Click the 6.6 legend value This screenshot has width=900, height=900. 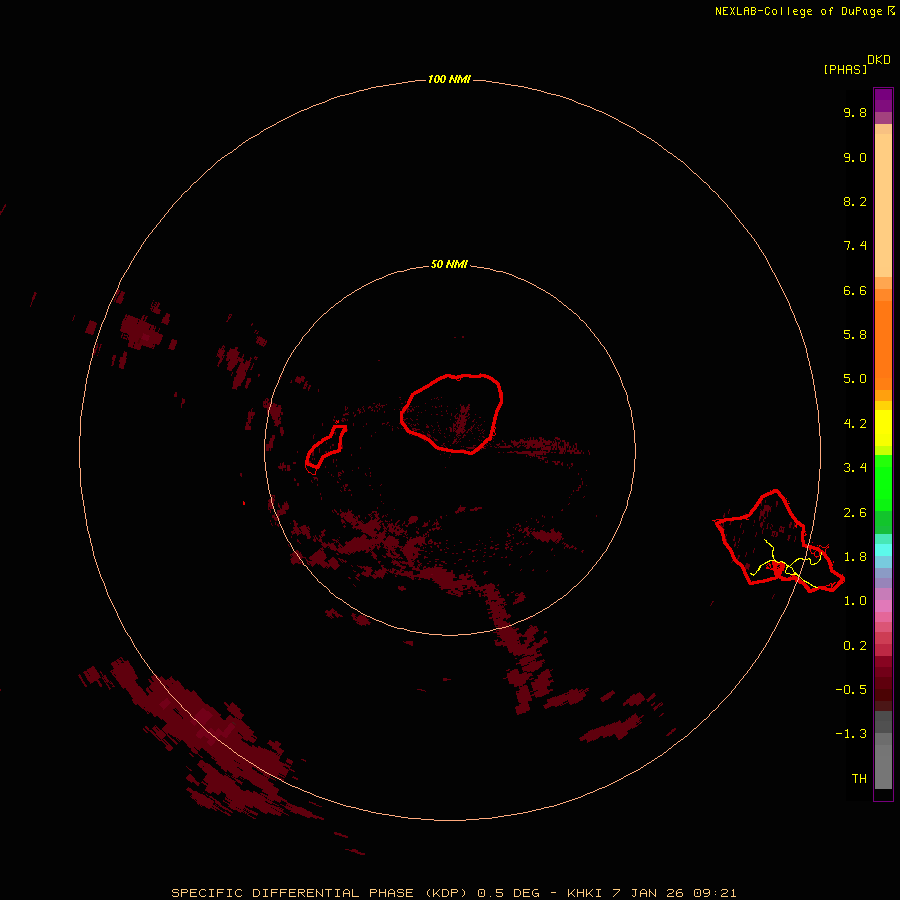855,290
